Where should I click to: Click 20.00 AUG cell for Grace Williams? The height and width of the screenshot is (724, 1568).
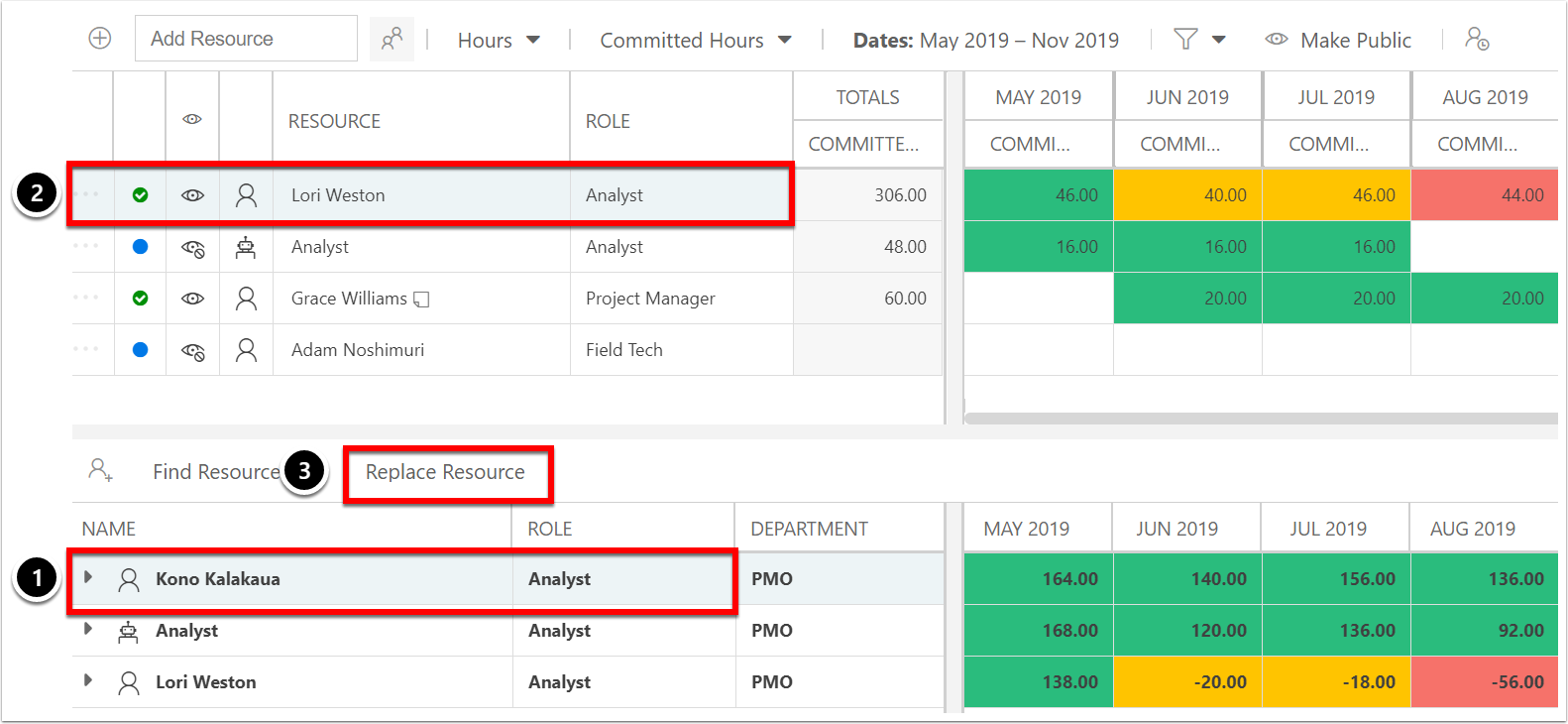1485,299
